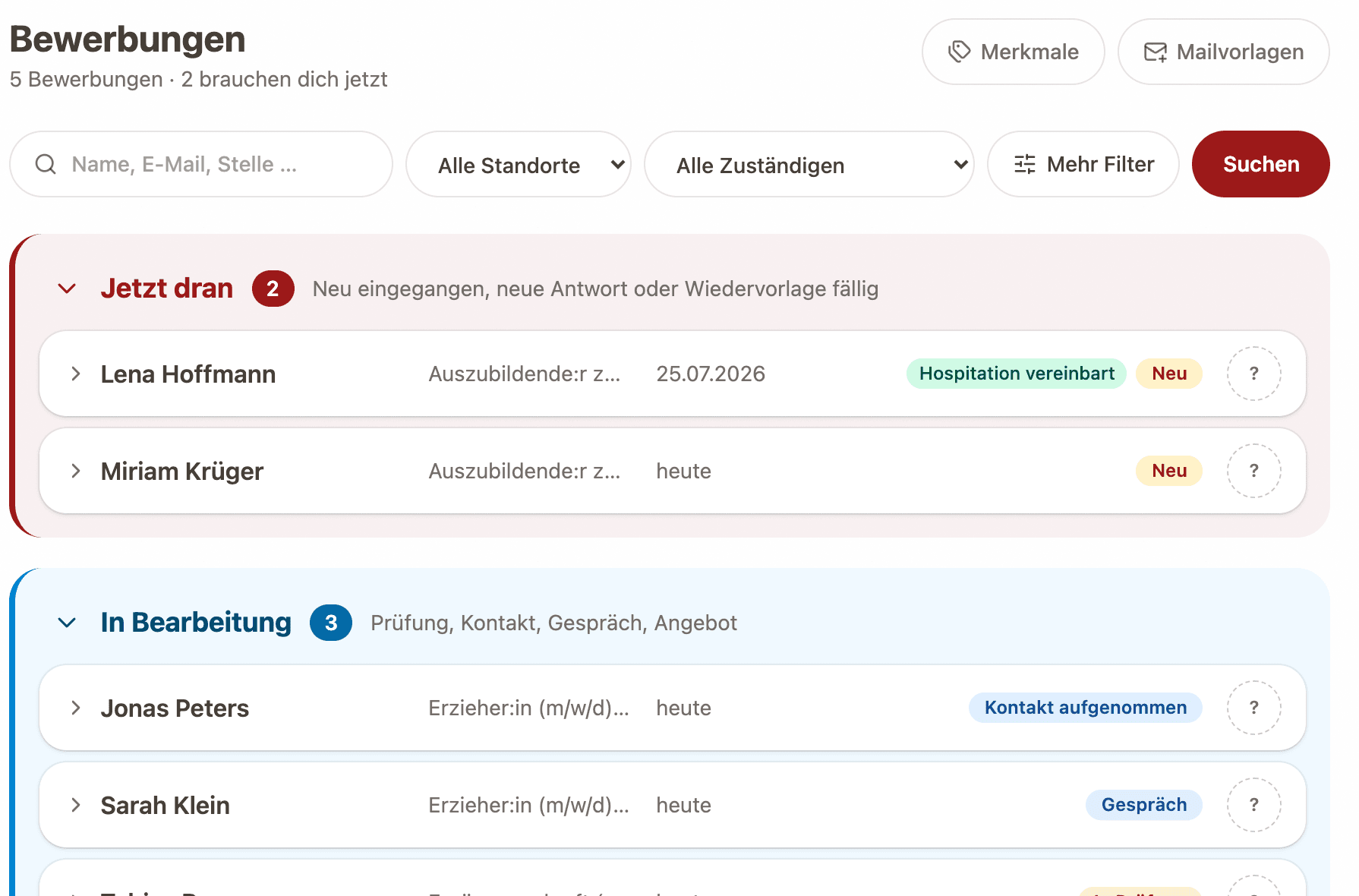Click the question mark circle for Miriam Krüger
1359x896 pixels.
tap(1254, 471)
